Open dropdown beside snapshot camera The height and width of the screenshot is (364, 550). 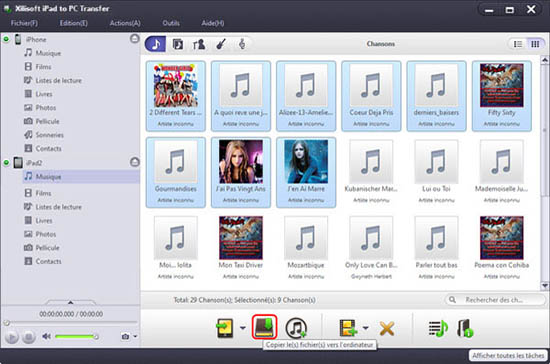(x=135, y=337)
